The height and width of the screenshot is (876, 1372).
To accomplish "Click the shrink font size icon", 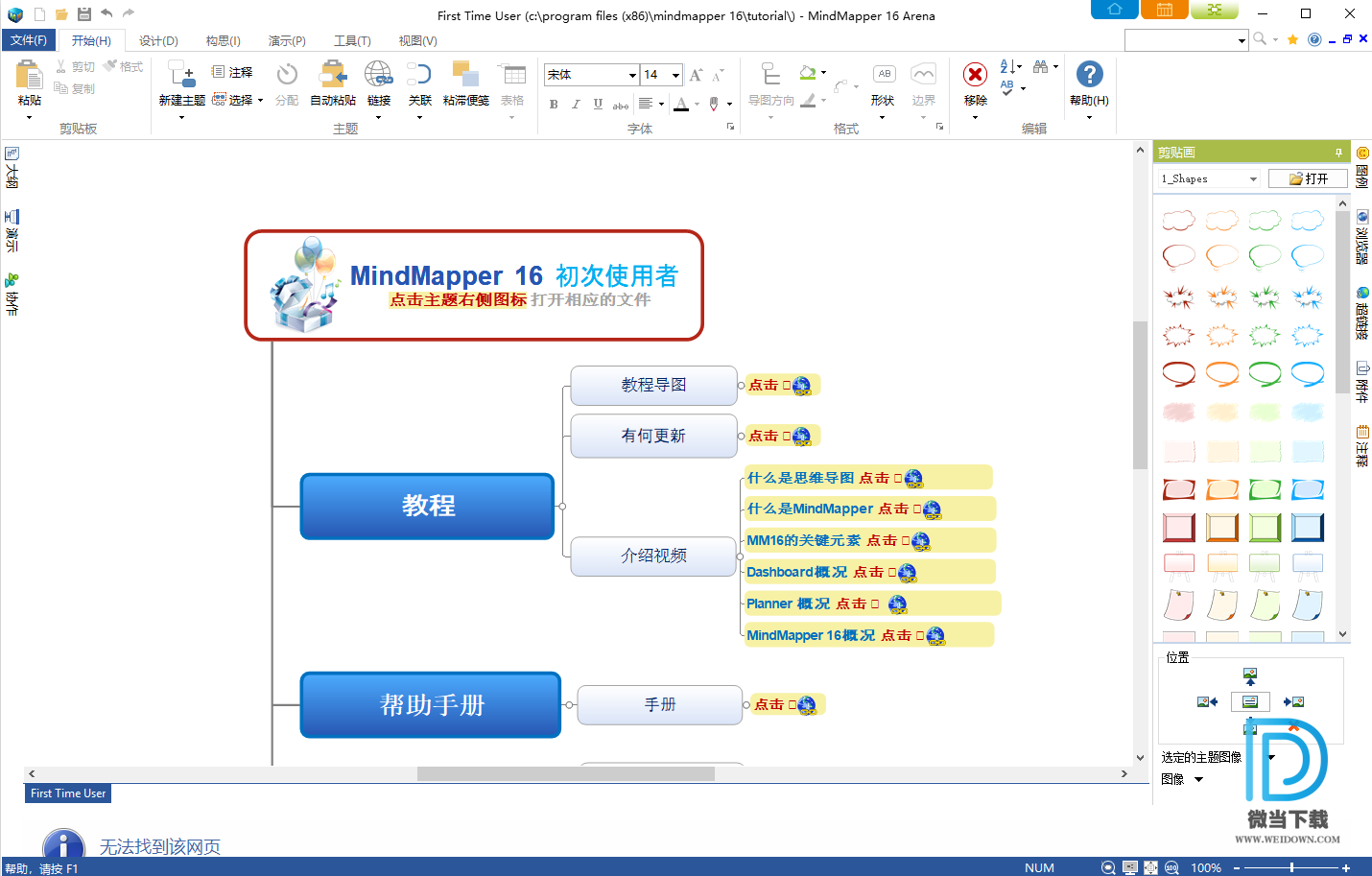I will click(718, 75).
